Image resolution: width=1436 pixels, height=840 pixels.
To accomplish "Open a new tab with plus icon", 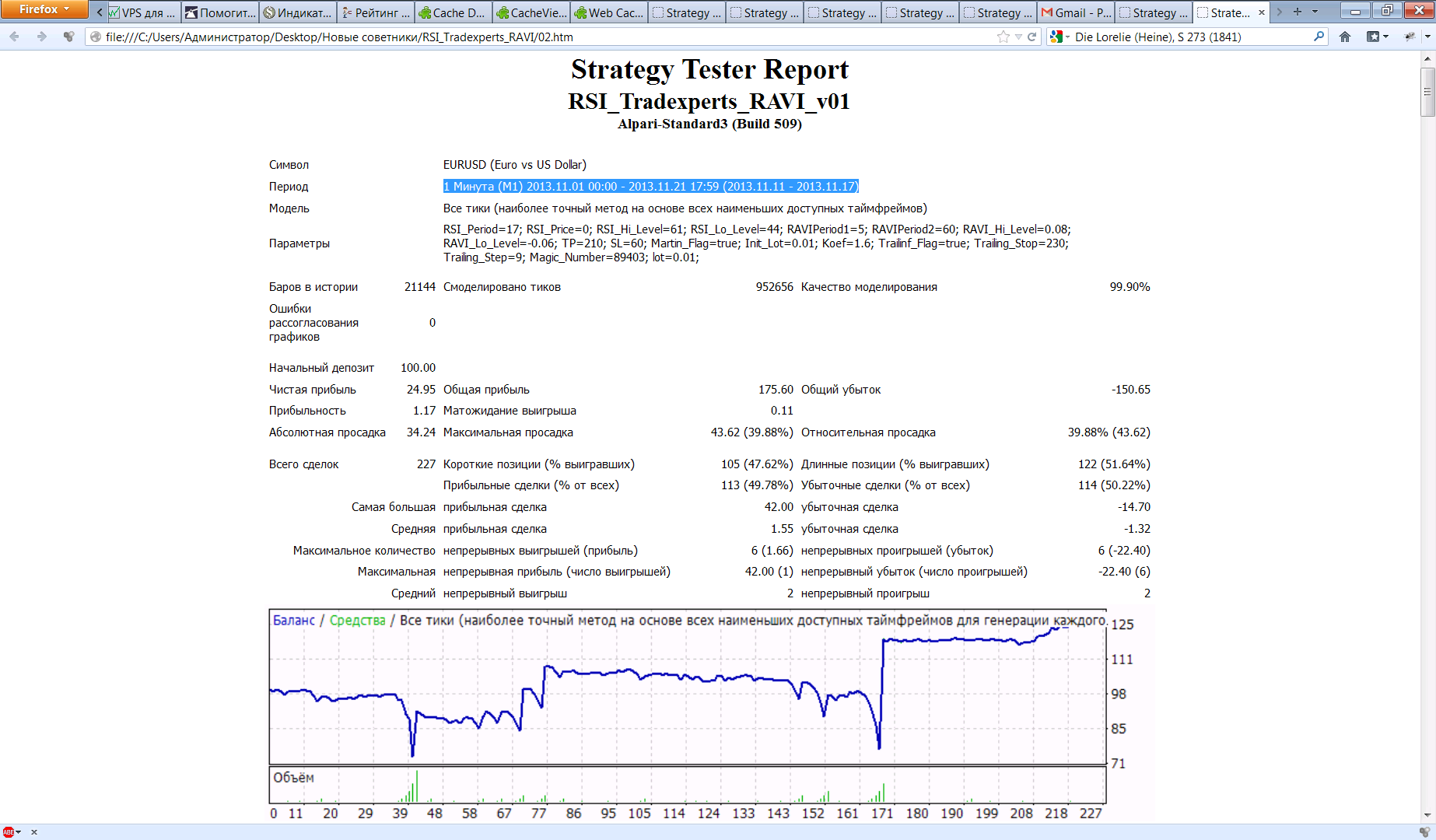I will point(1298,12).
